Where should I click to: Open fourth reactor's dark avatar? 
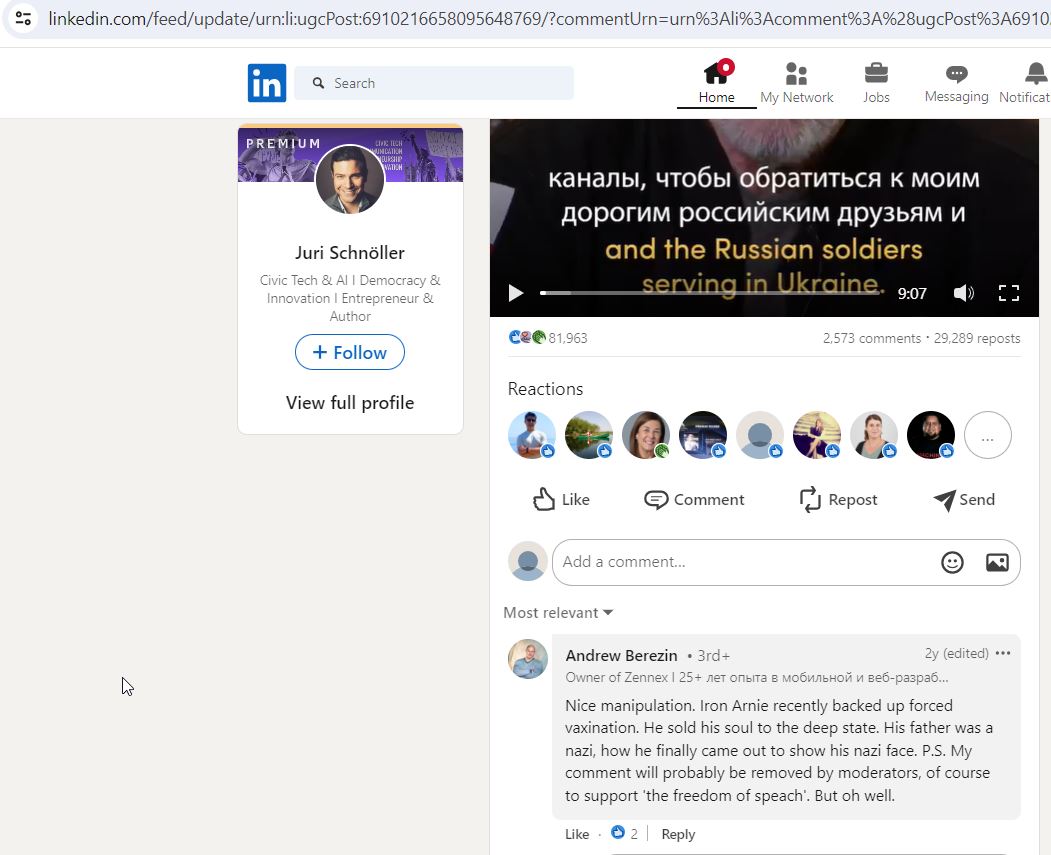[x=702, y=435]
